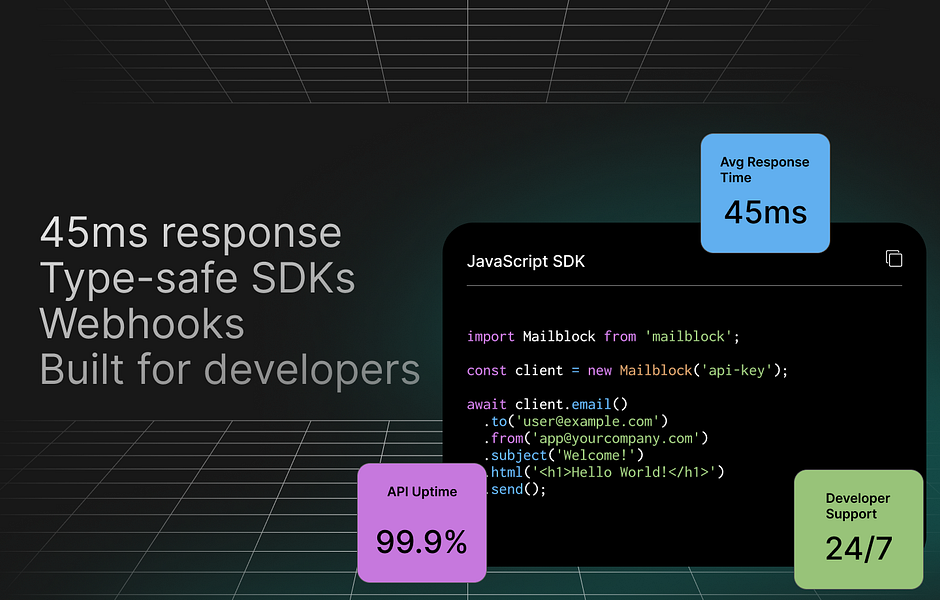Click the '45ms response' headline line
This screenshot has width=940, height=600.
(x=191, y=233)
